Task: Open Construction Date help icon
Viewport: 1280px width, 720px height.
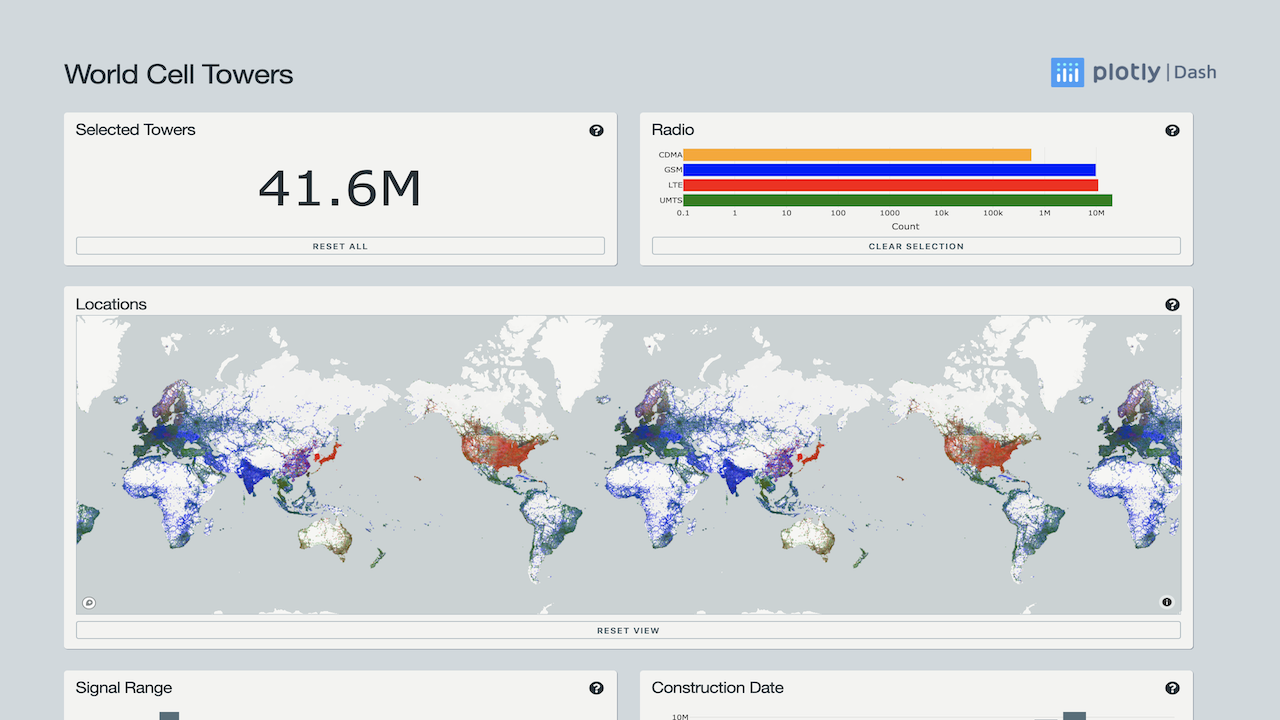Action: click(1172, 688)
